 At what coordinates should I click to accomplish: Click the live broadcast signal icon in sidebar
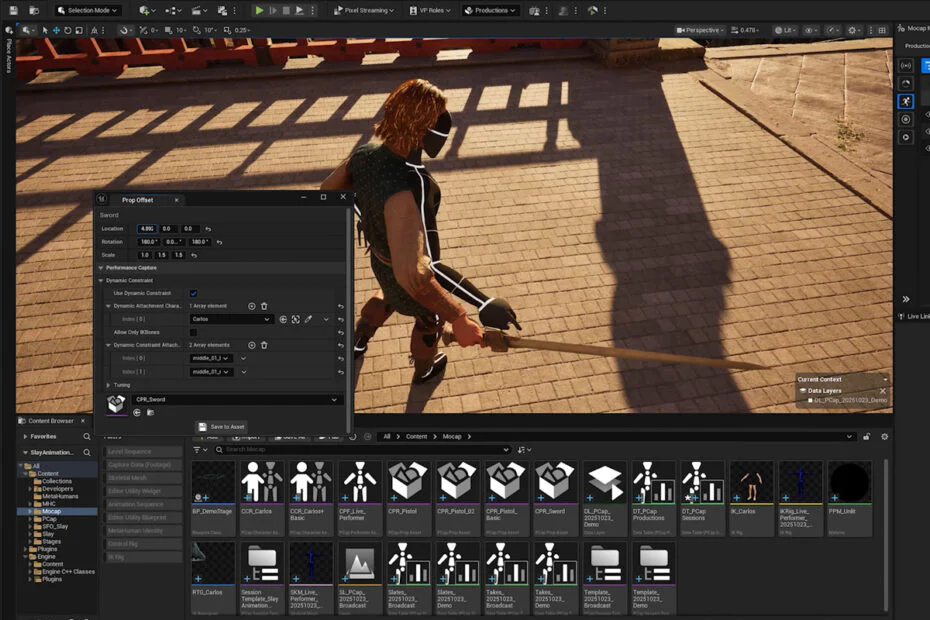[906, 66]
